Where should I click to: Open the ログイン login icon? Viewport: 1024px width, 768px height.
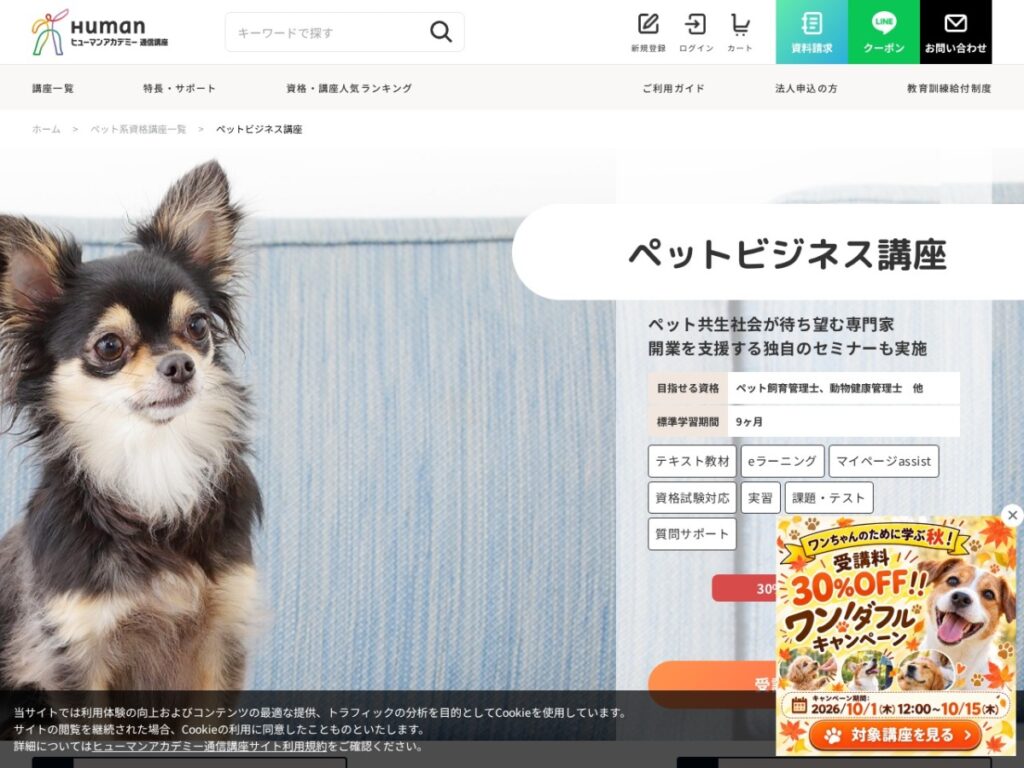696,32
